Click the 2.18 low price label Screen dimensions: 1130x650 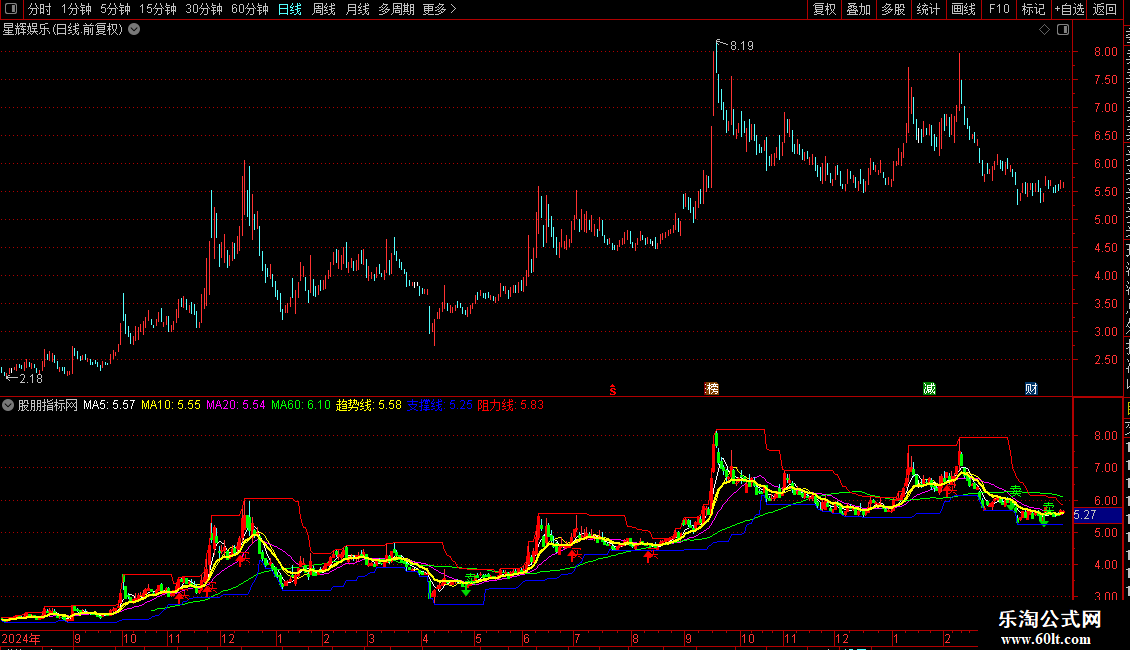[x=31, y=378]
